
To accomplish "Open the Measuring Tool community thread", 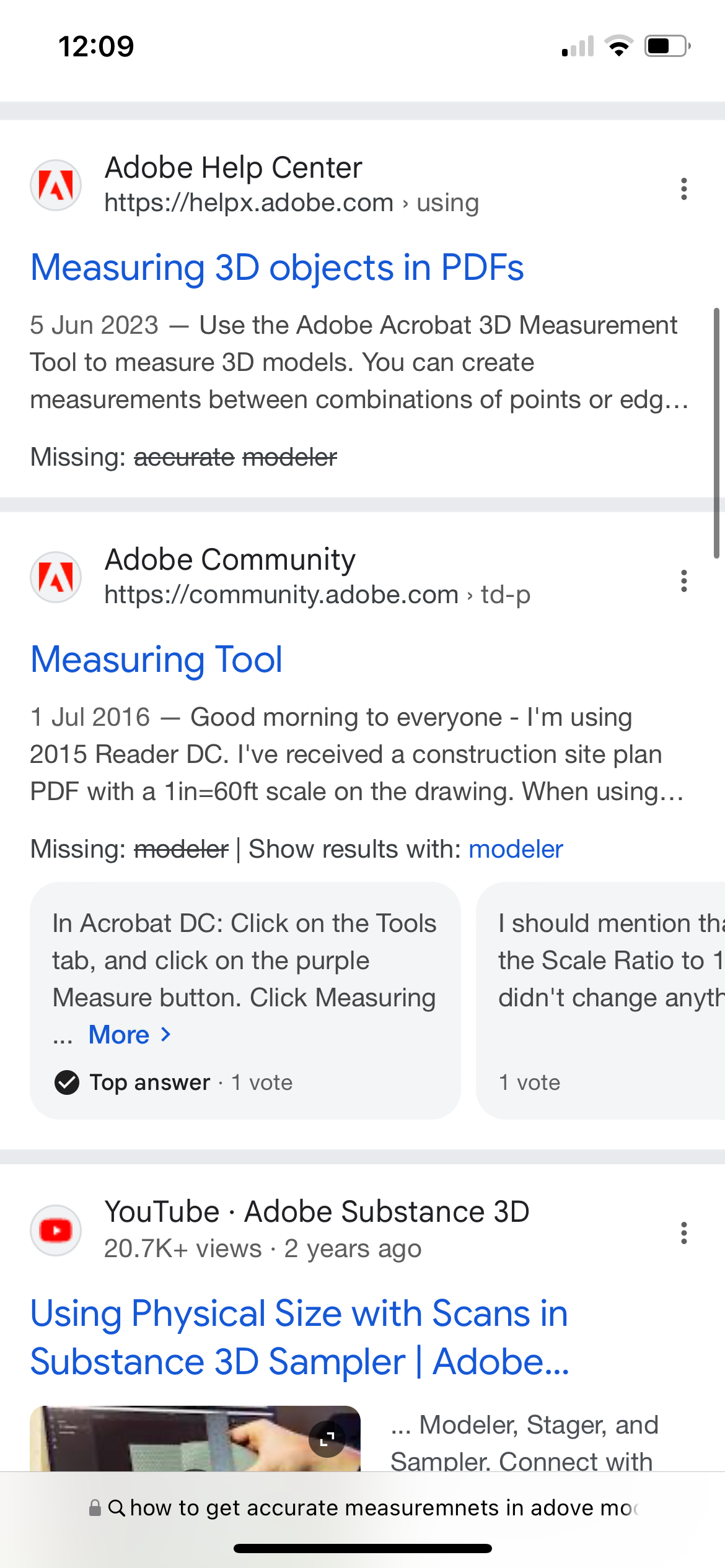I will point(156,660).
